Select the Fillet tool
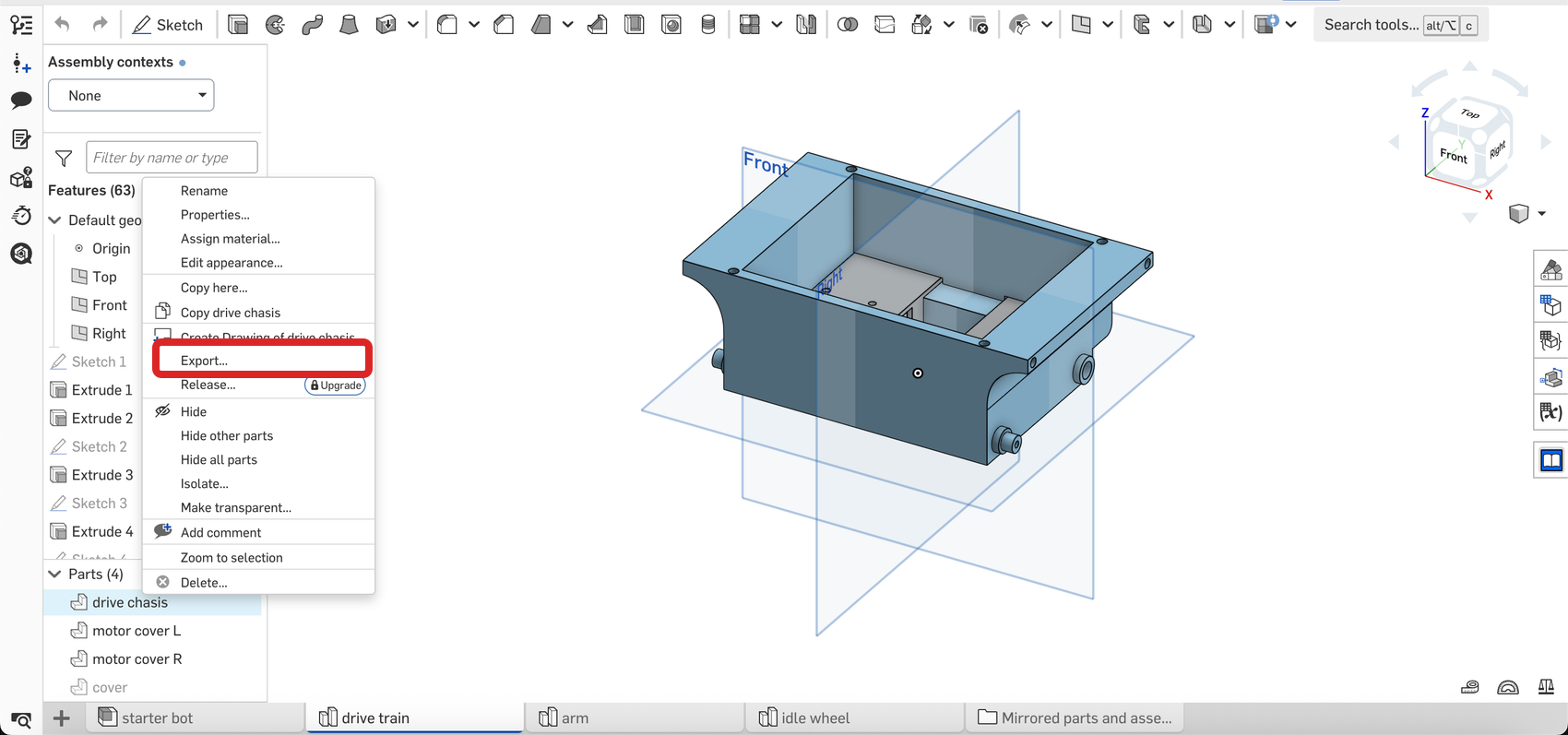This screenshot has height=735, width=1568. click(x=447, y=25)
